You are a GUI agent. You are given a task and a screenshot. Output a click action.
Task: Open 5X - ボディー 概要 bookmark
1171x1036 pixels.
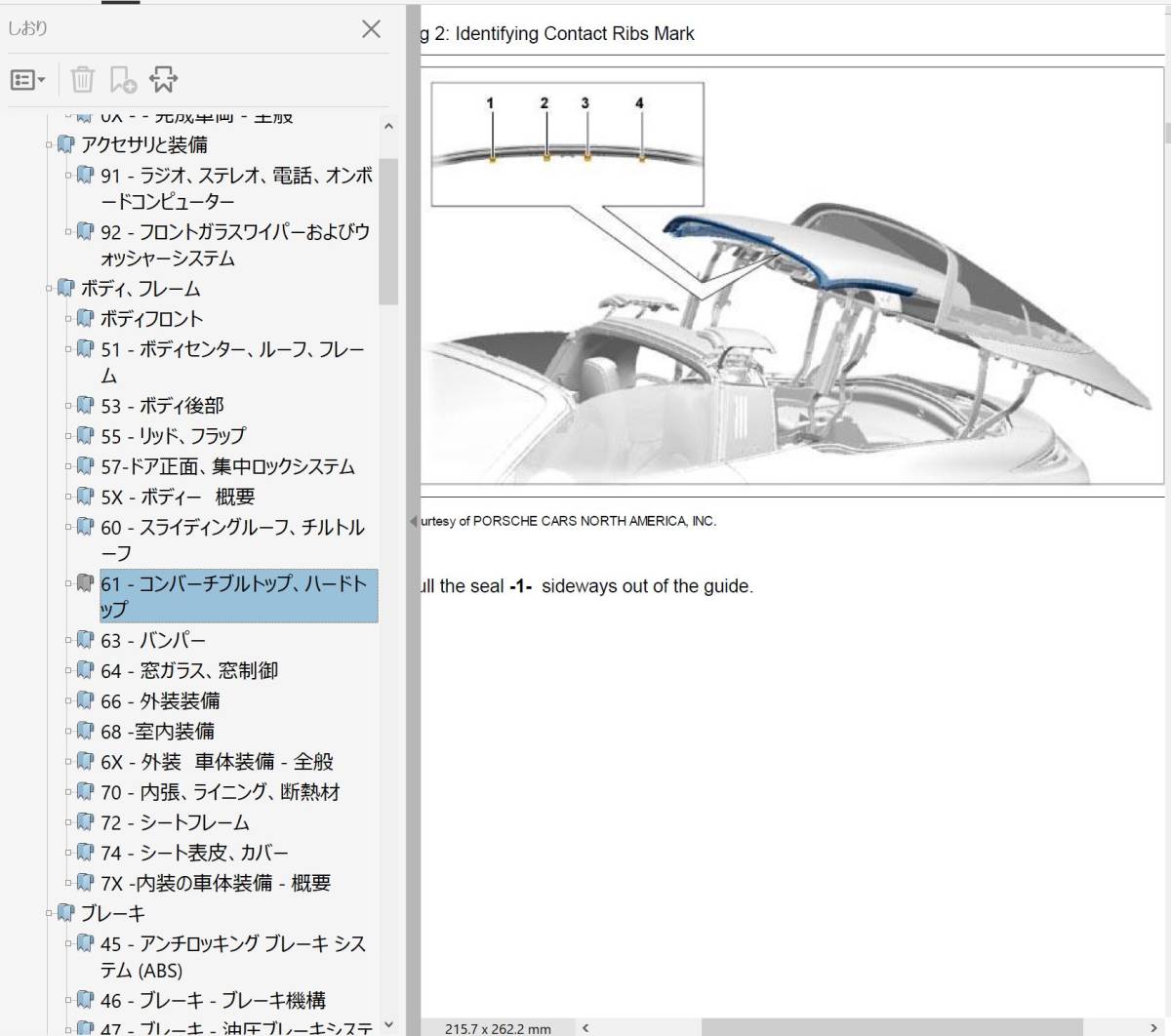pyautogui.click(x=178, y=497)
